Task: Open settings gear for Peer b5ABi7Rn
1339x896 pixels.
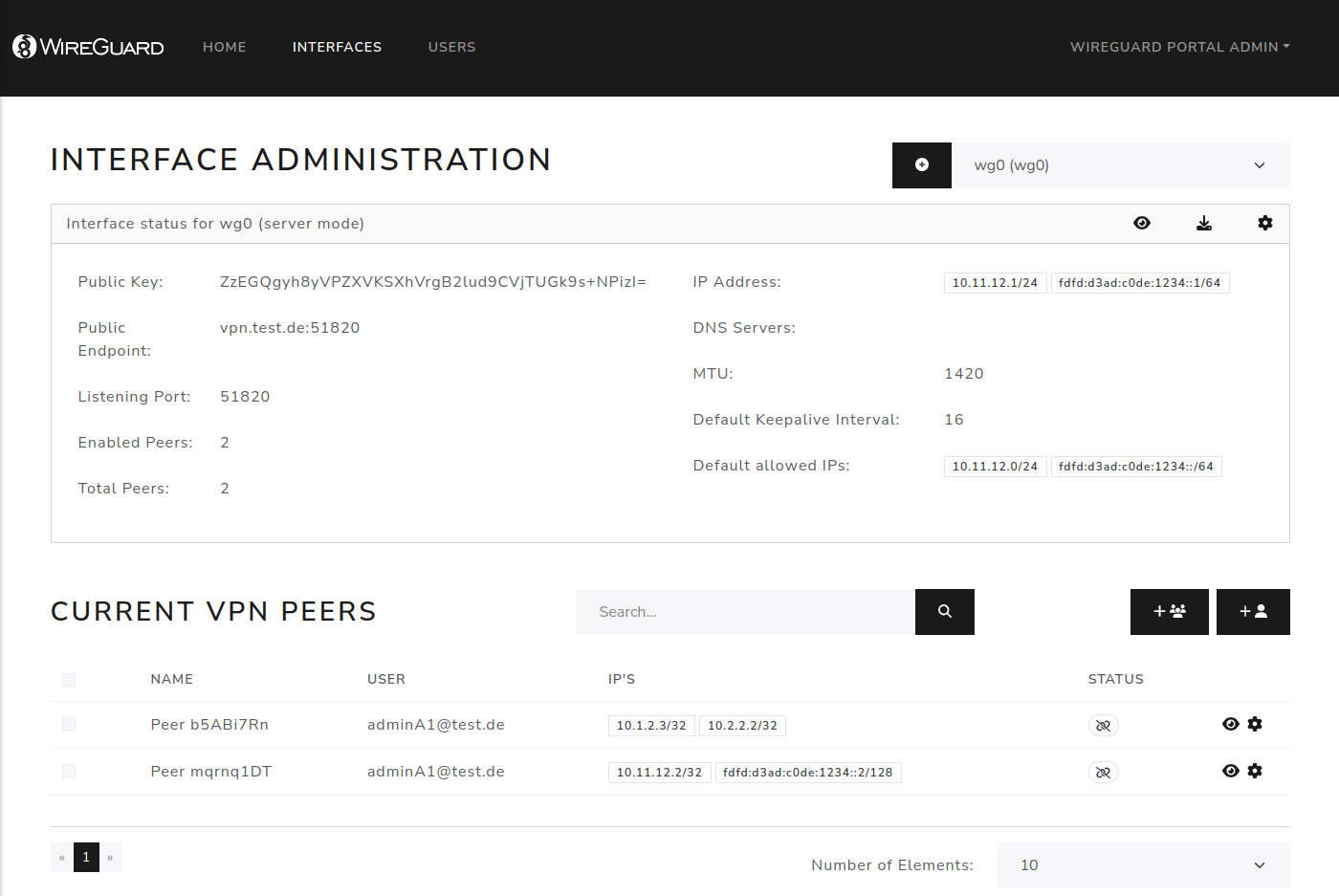Action: coord(1255,724)
